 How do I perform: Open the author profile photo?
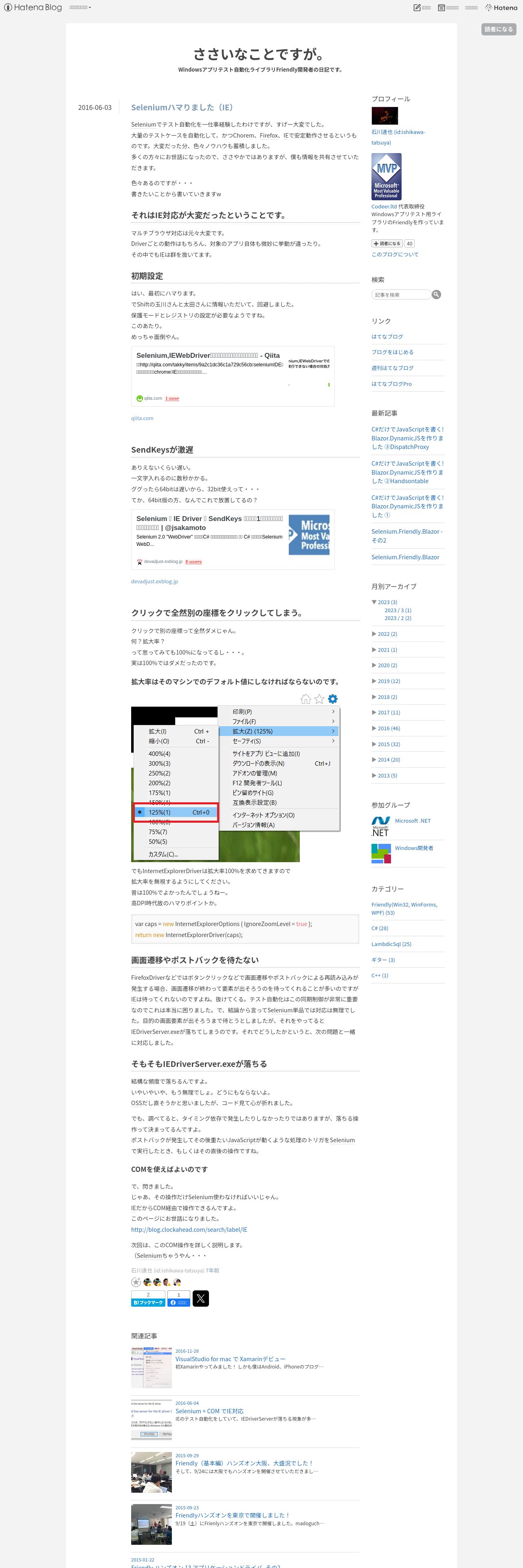pos(384,116)
